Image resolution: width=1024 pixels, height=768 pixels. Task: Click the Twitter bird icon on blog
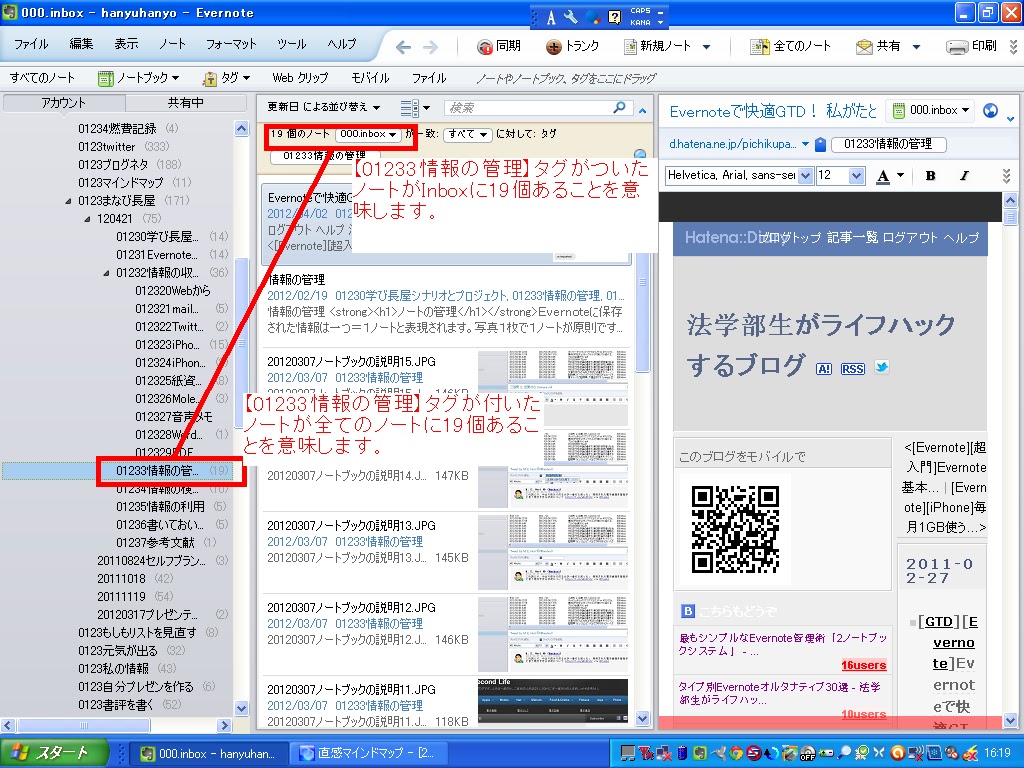pyautogui.click(x=882, y=367)
